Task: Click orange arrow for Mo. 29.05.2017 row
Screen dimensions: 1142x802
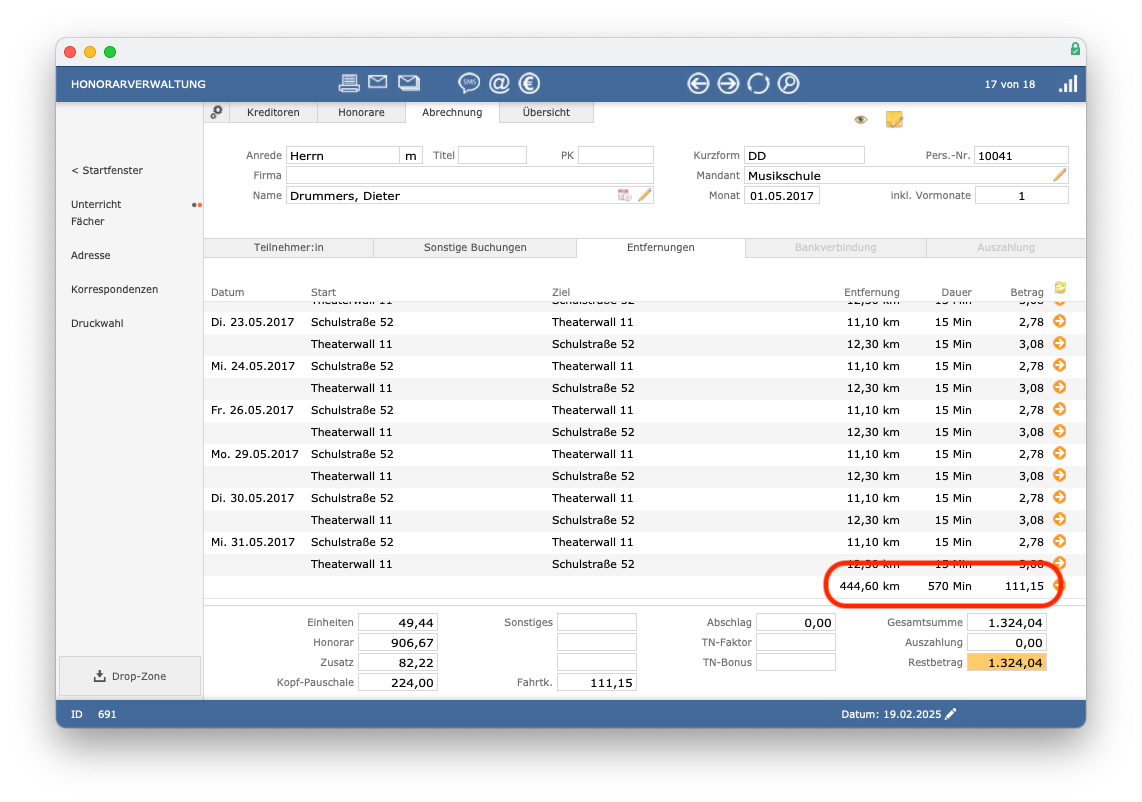Action: [x=1060, y=453]
